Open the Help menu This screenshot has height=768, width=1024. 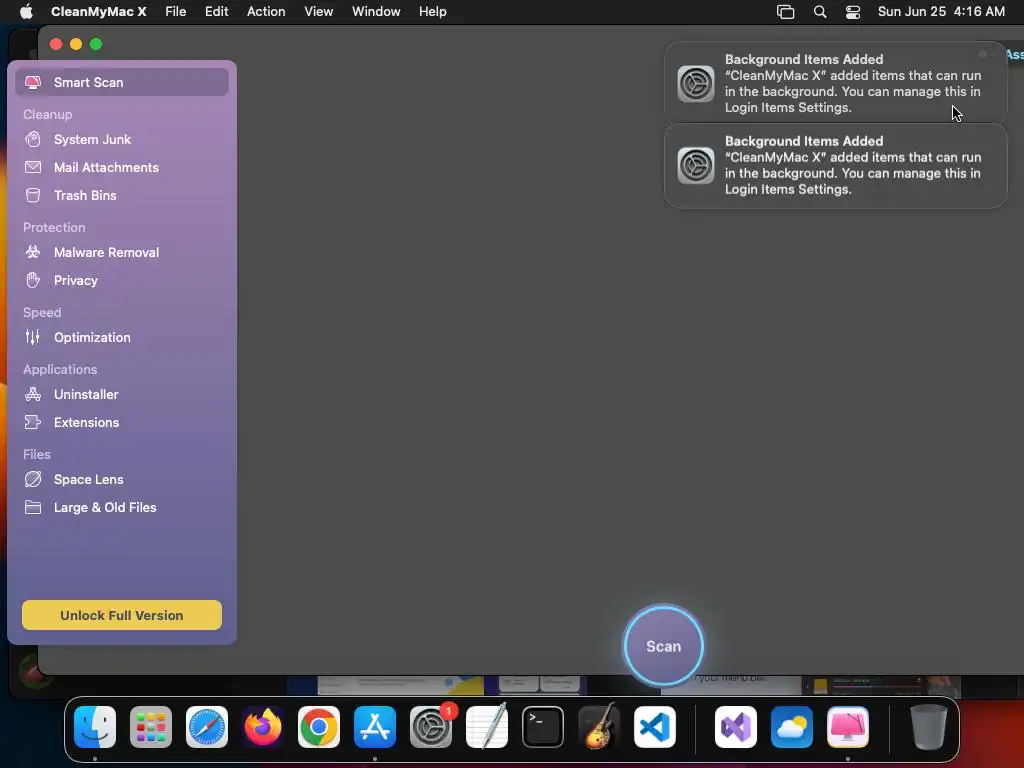click(x=432, y=12)
